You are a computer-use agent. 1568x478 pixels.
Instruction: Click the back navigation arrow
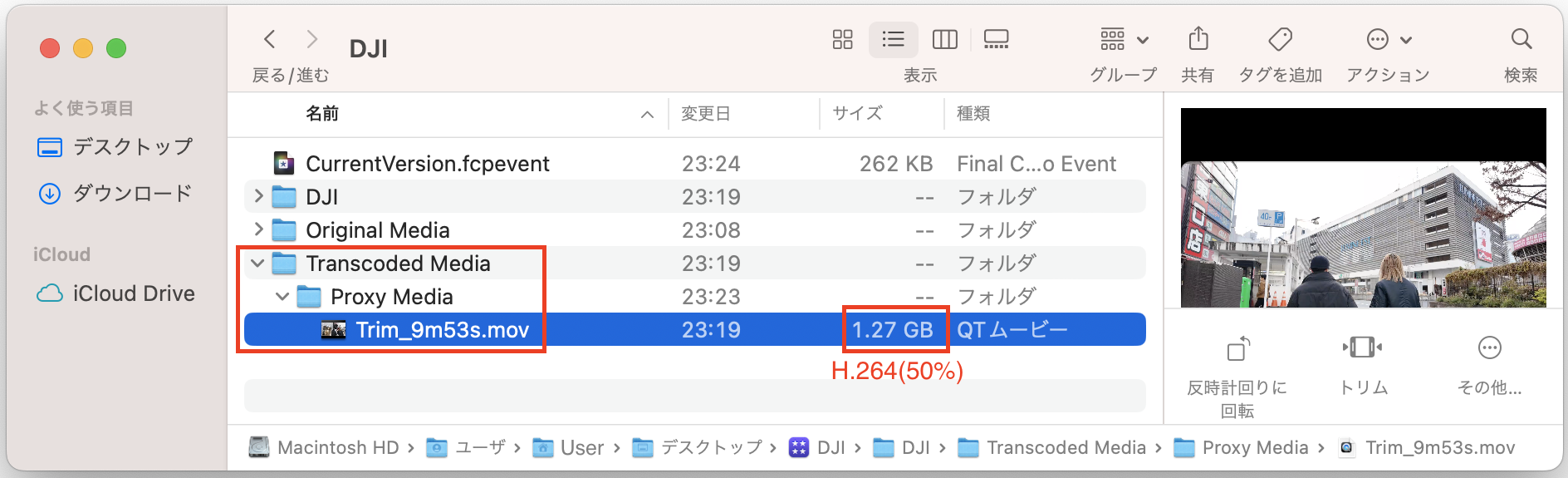pos(269,39)
